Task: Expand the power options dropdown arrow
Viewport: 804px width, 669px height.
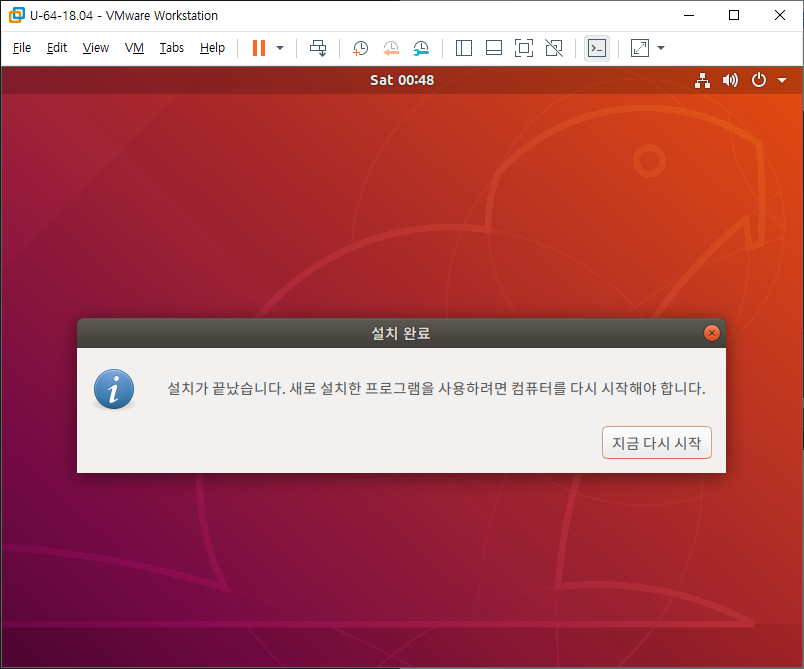Action: click(x=280, y=48)
